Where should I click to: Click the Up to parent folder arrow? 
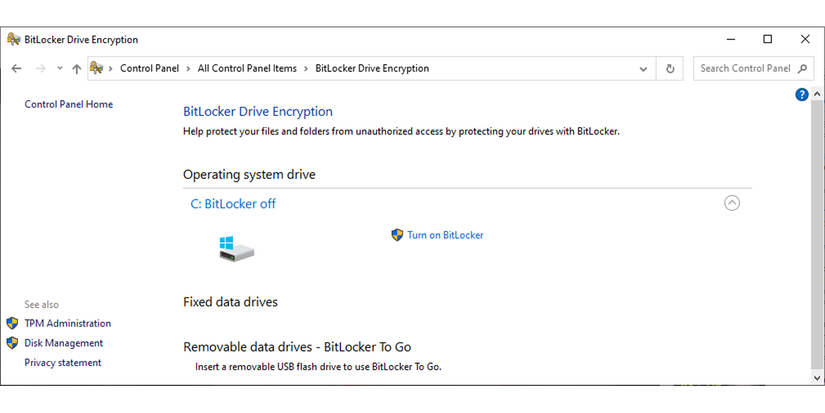tap(76, 69)
